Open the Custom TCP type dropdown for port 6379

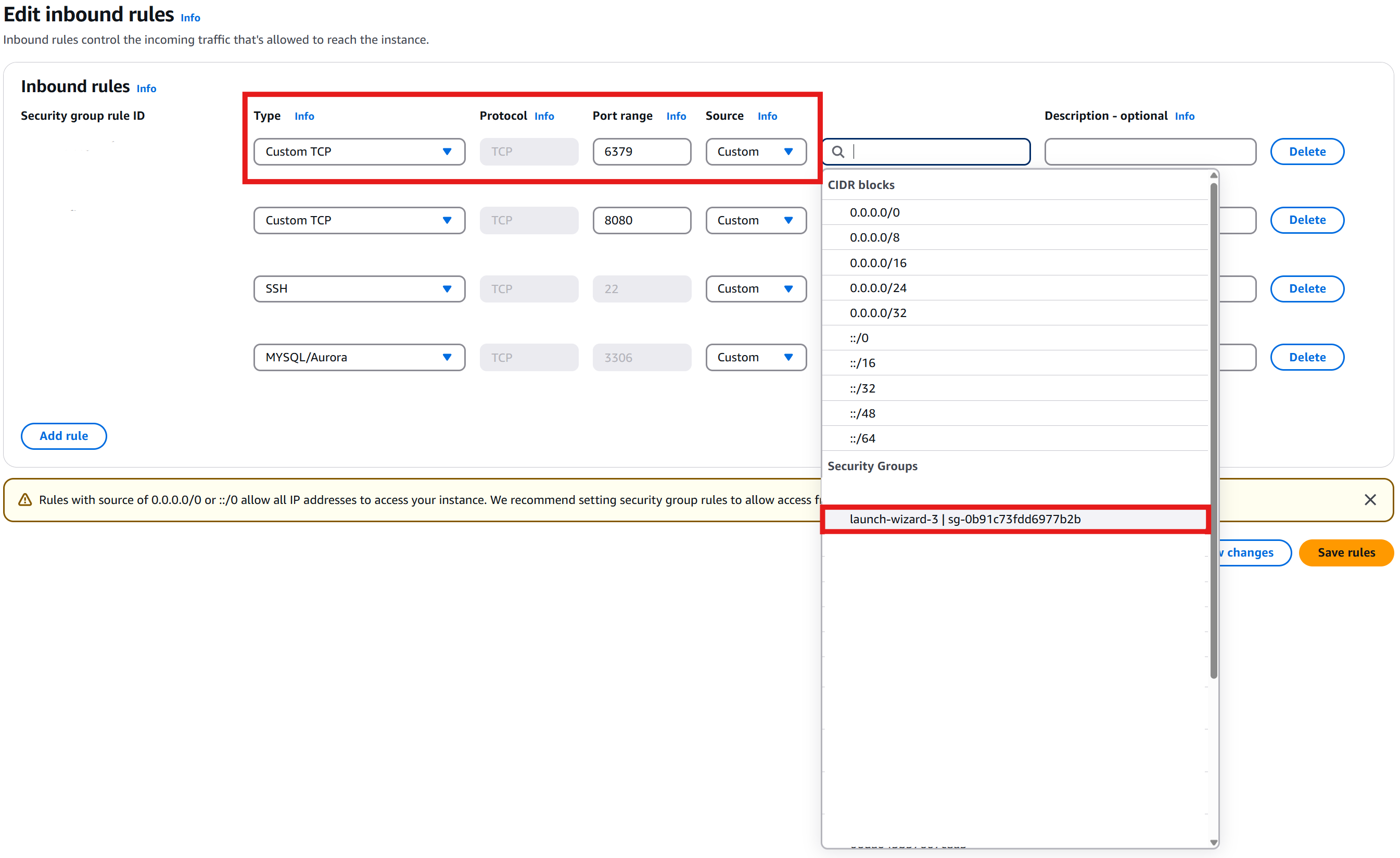pos(359,152)
